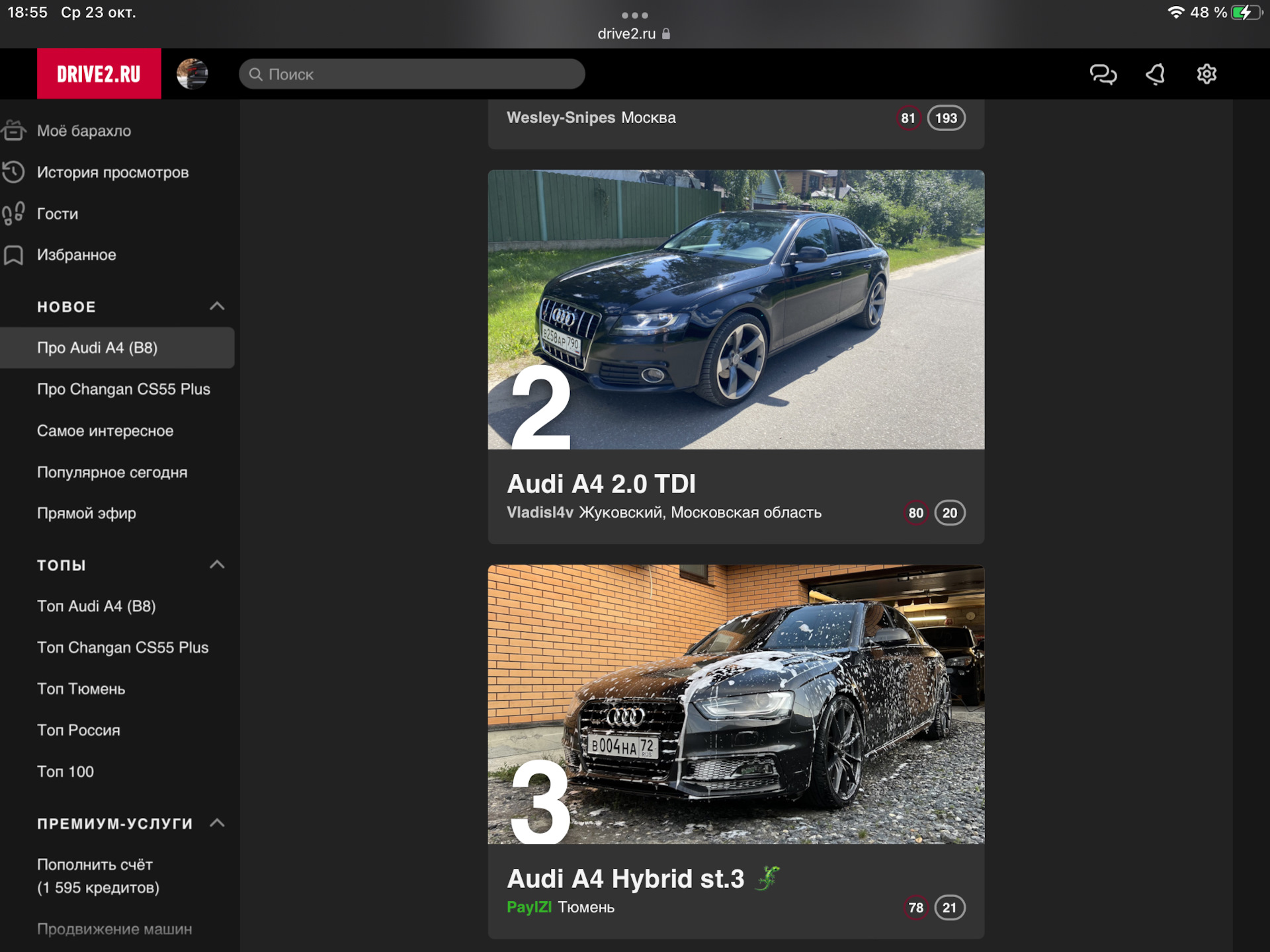
Task: Open Популярное сегодня
Action: 112,473
